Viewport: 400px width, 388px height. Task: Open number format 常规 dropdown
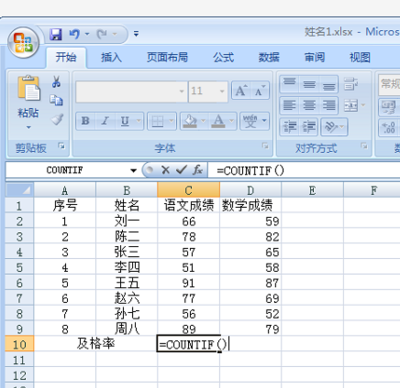coord(389,84)
